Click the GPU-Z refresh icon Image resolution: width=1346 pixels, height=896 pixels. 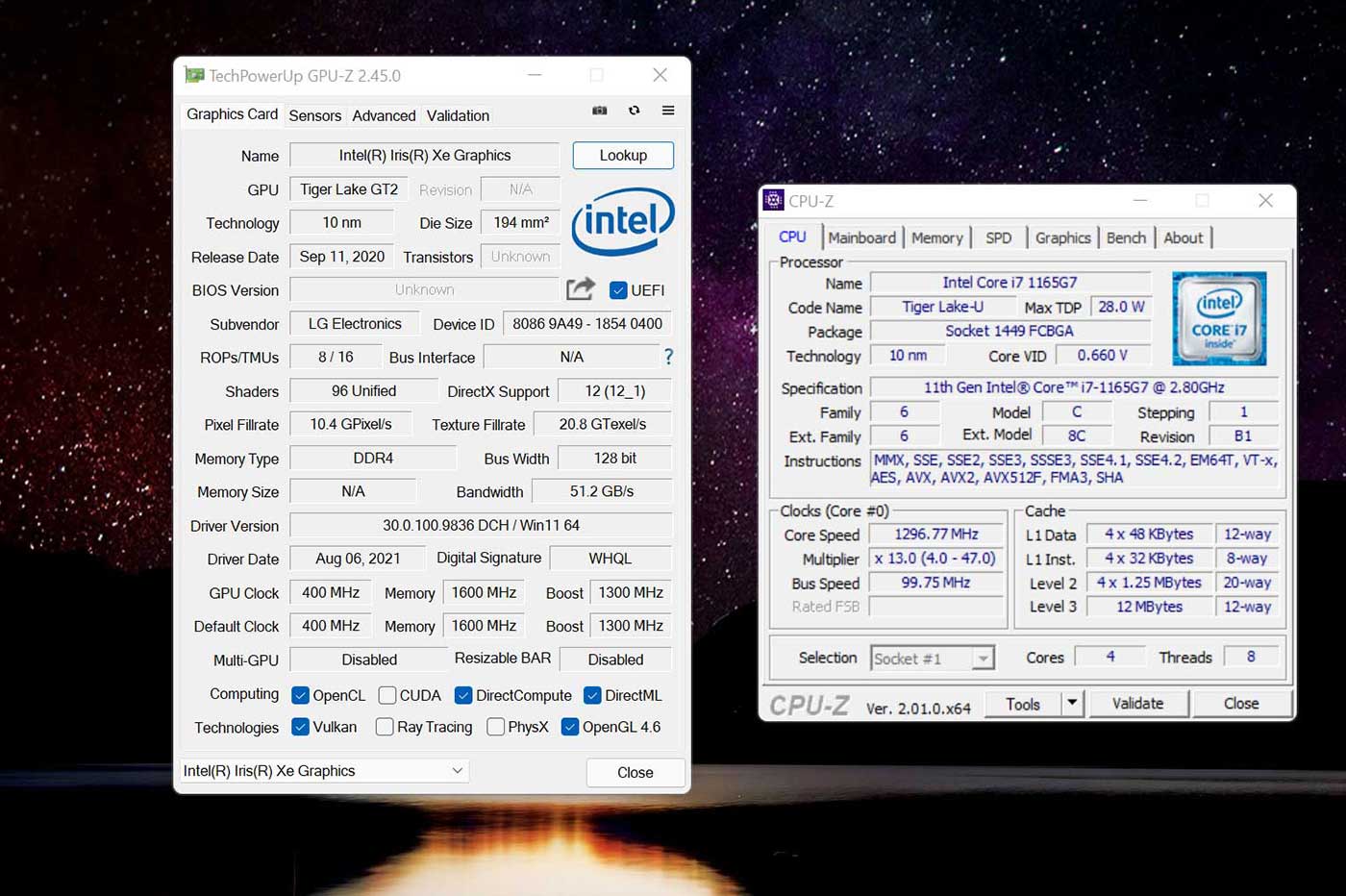(634, 111)
